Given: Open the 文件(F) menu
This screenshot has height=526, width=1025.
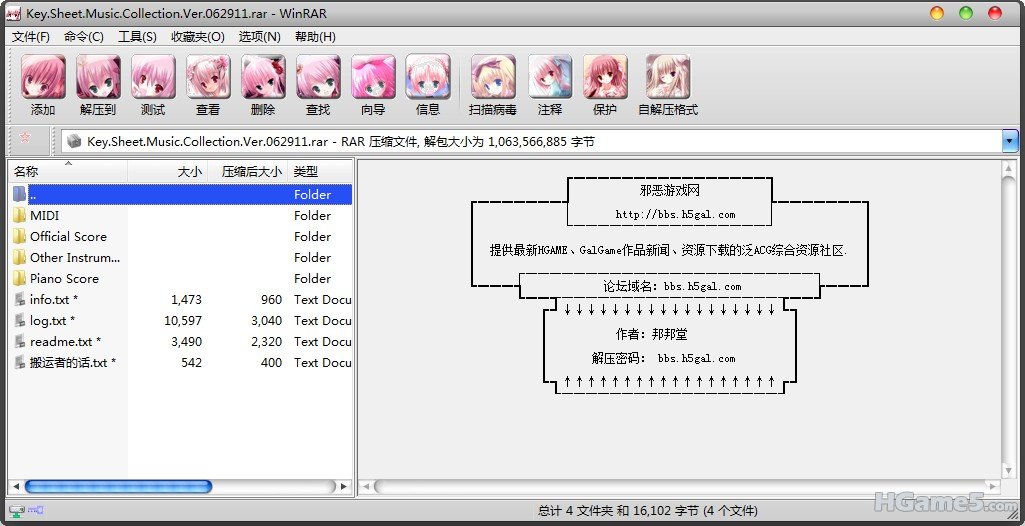Looking at the screenshot, I should [31, 37].
